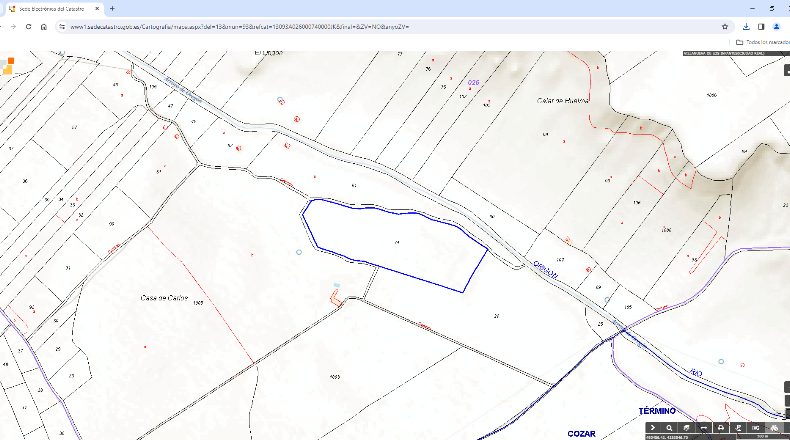Image resolution: width=790 pixels, height=440 pixels.
Task: Select the distance measure tool
Action: 704,427
